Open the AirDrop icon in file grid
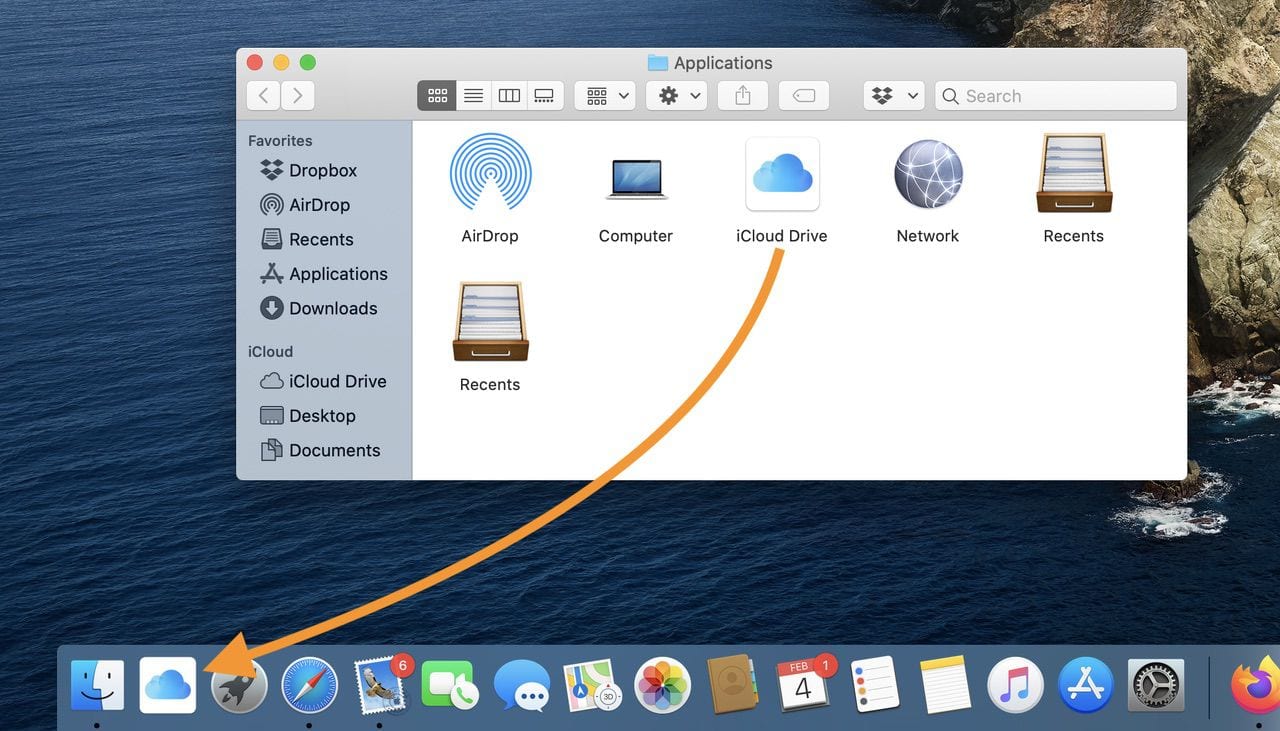 pos(490,175)
